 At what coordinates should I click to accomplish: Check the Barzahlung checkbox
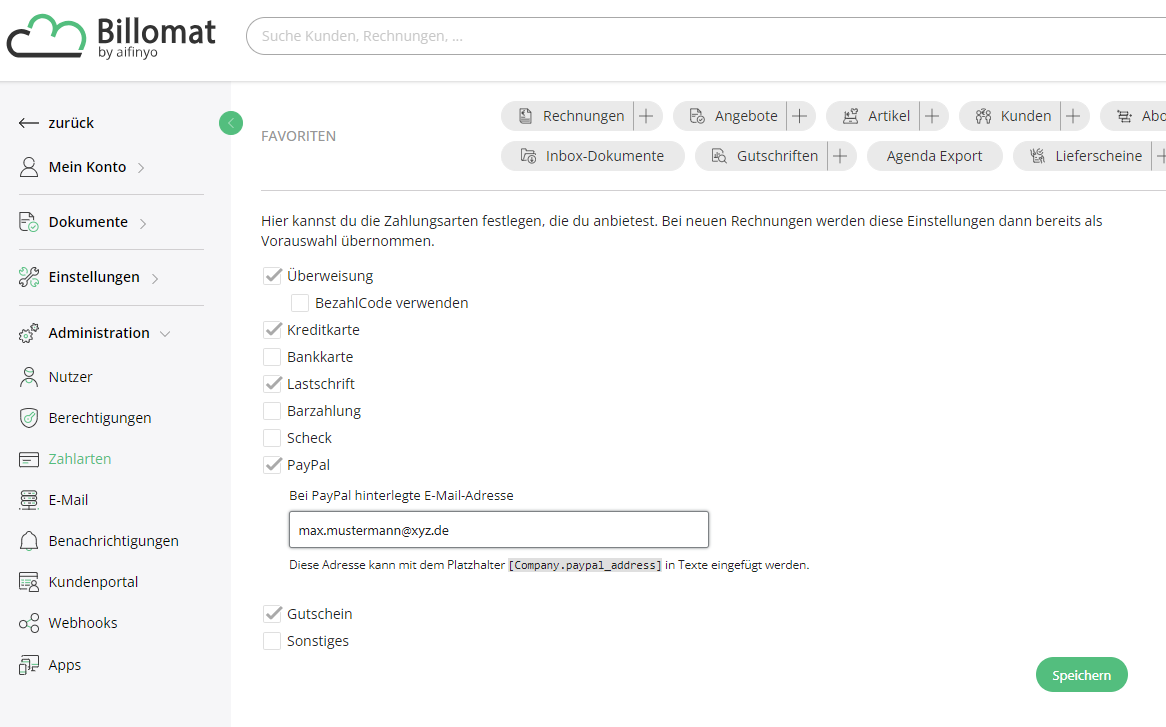pos(272,411)
